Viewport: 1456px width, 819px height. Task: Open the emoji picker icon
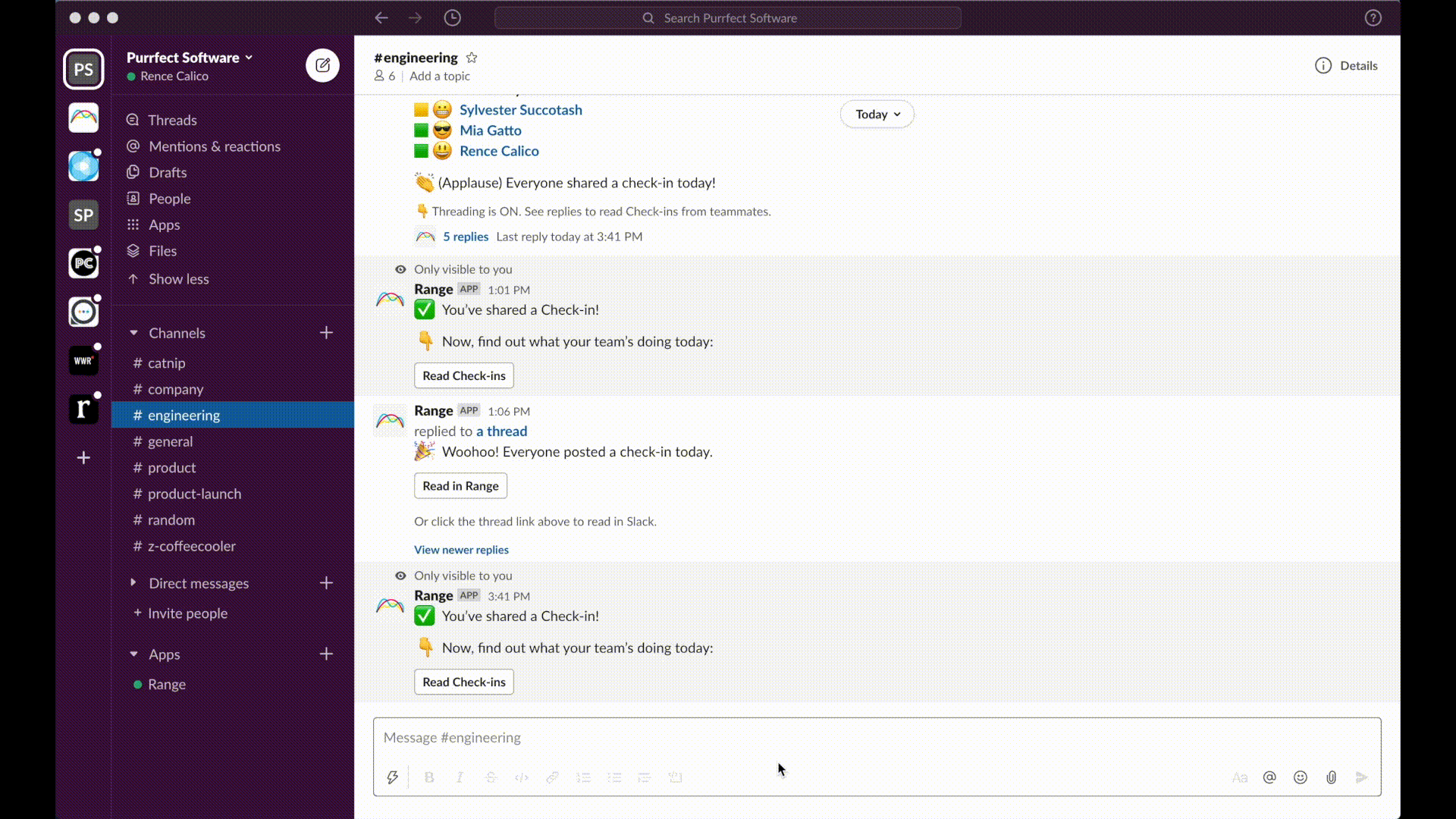[1300, 777]
